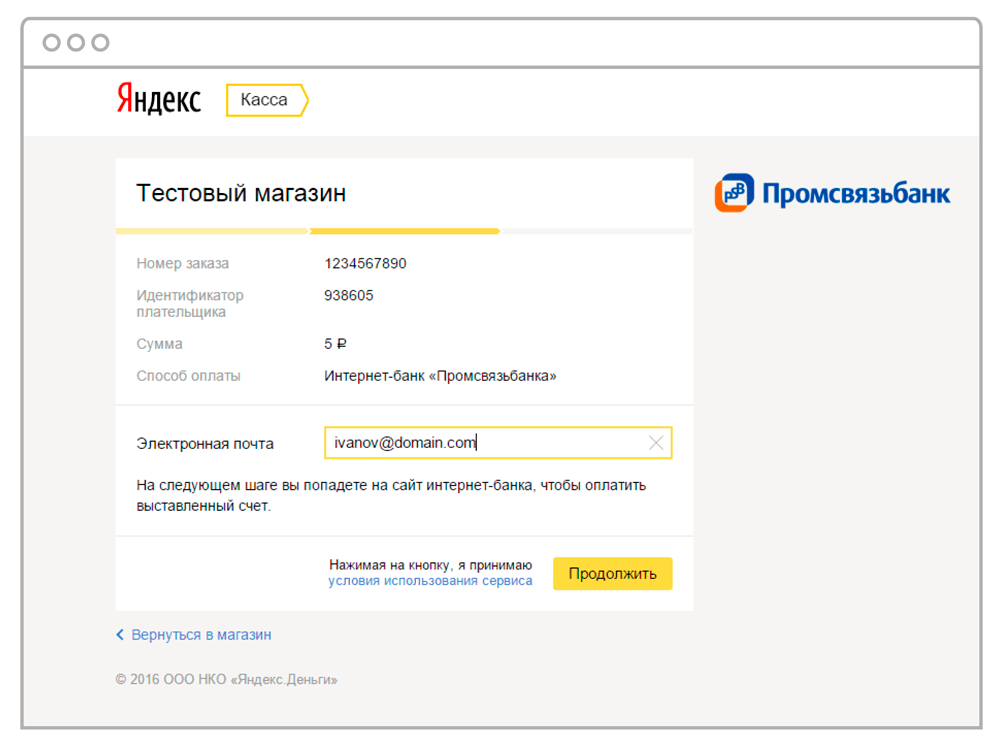
Task: Click the Яндекс logo
Action: tap(159, 99)
